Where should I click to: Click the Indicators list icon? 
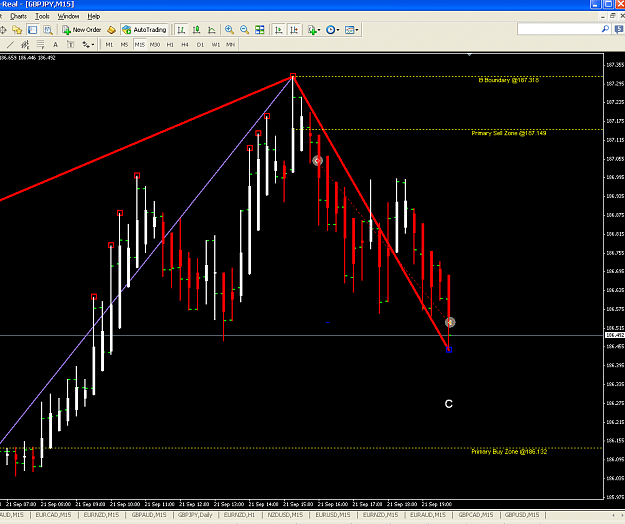[x=312, y=30]
